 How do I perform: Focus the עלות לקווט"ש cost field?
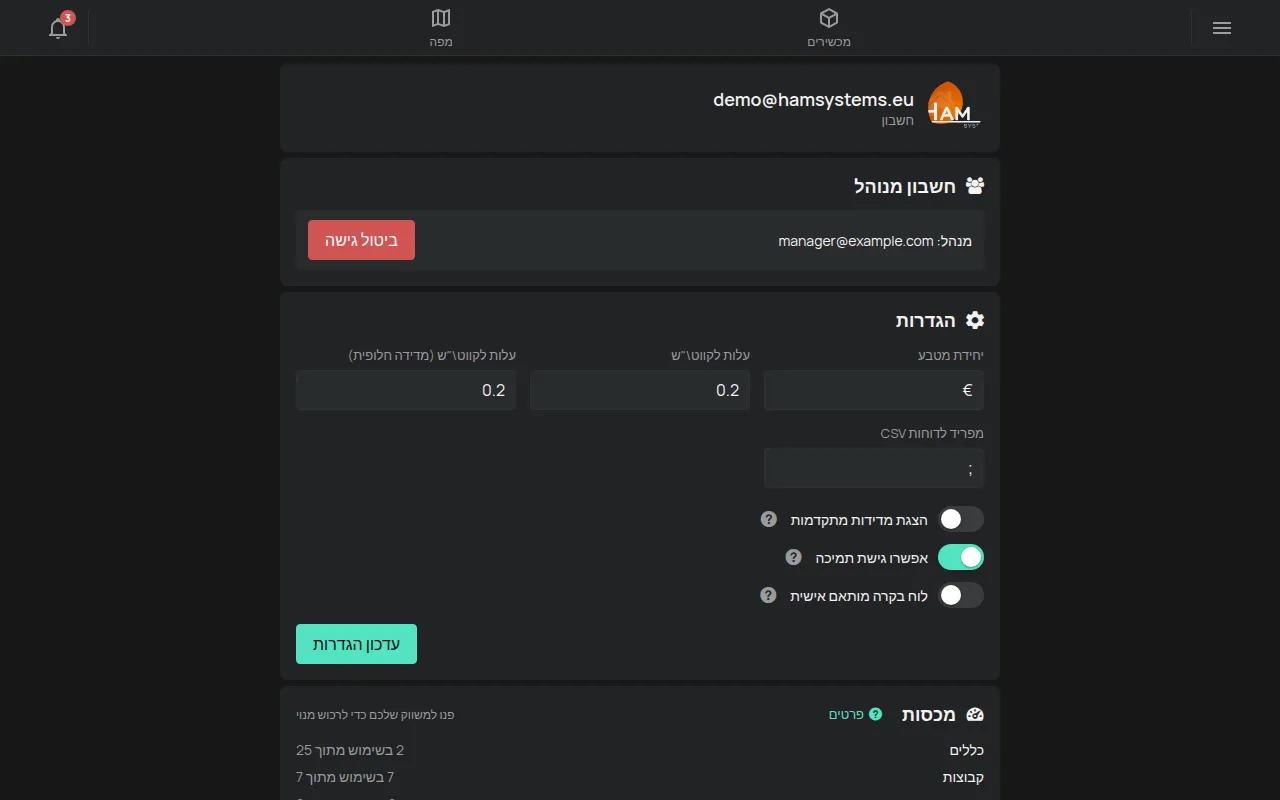640,390
